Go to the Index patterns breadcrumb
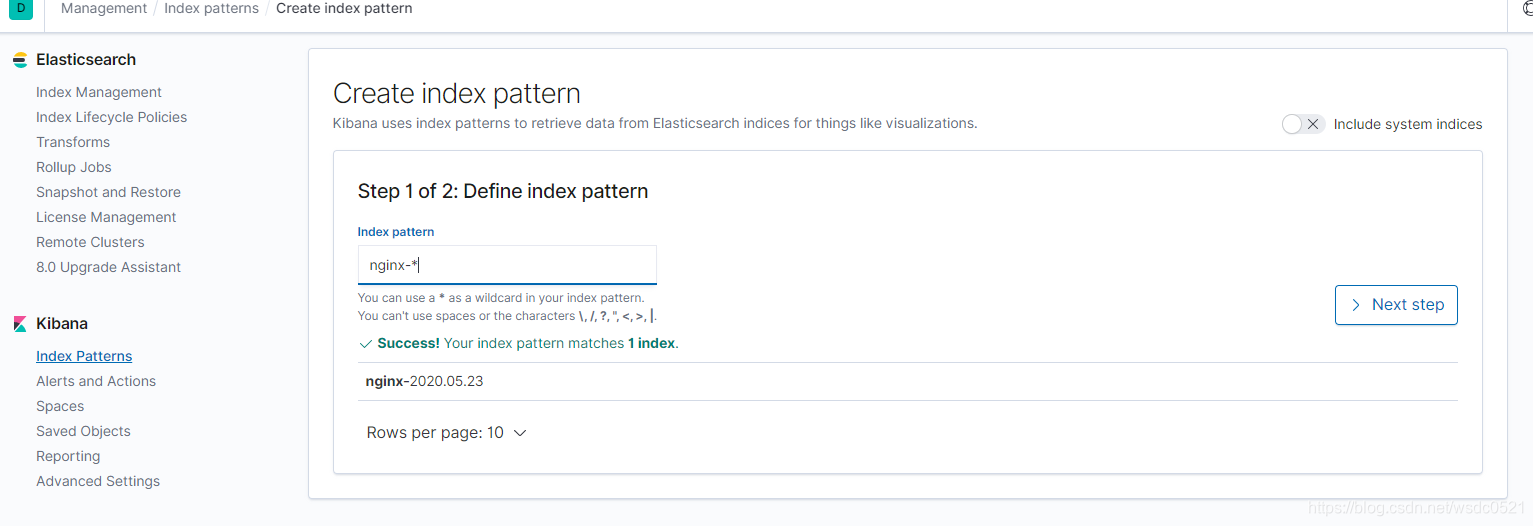The height and width of the screenshot is (526, 1533). click(211, 8)
